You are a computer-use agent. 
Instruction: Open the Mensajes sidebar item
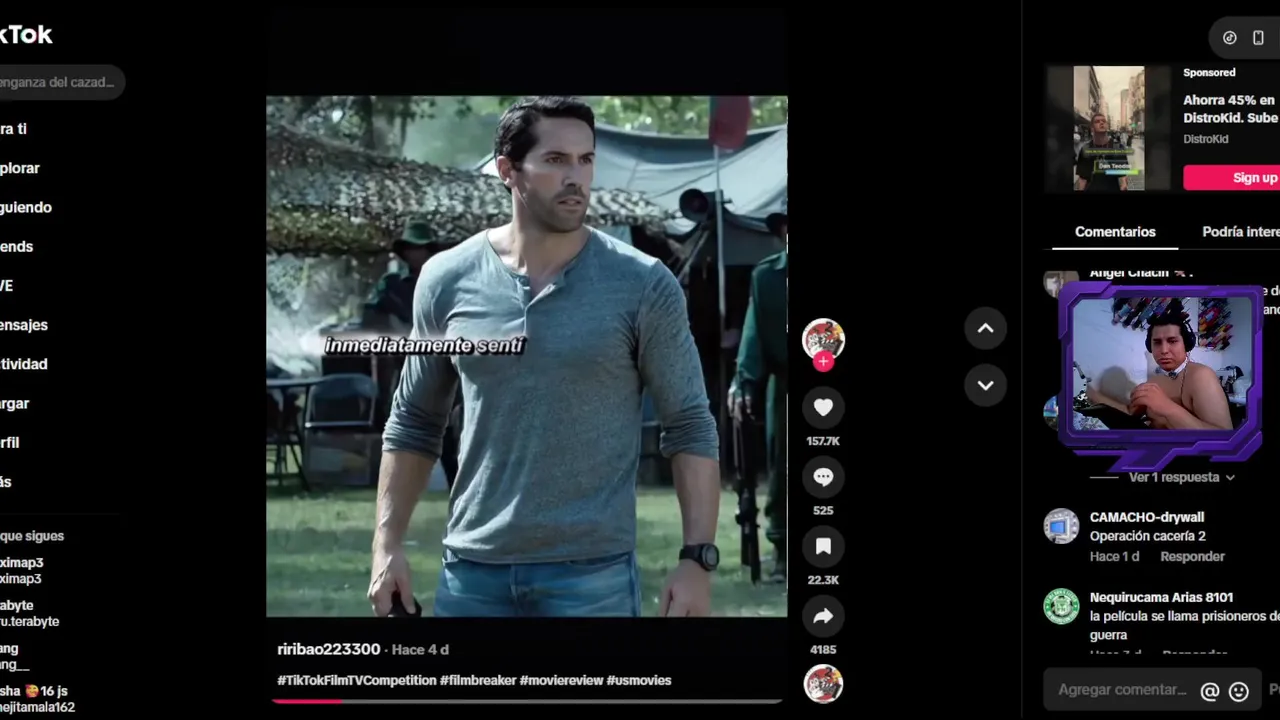(24, 325)
